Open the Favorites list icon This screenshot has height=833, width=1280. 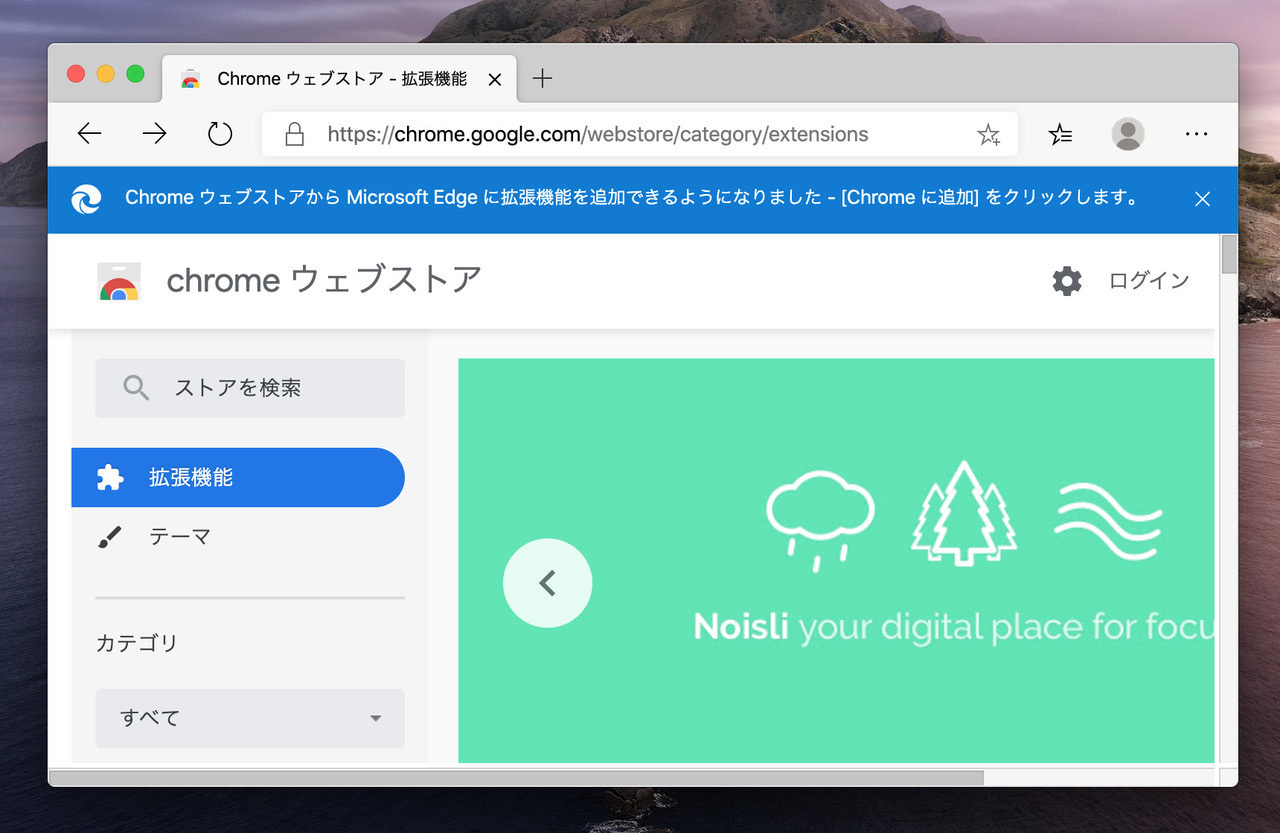[1060, 134]
